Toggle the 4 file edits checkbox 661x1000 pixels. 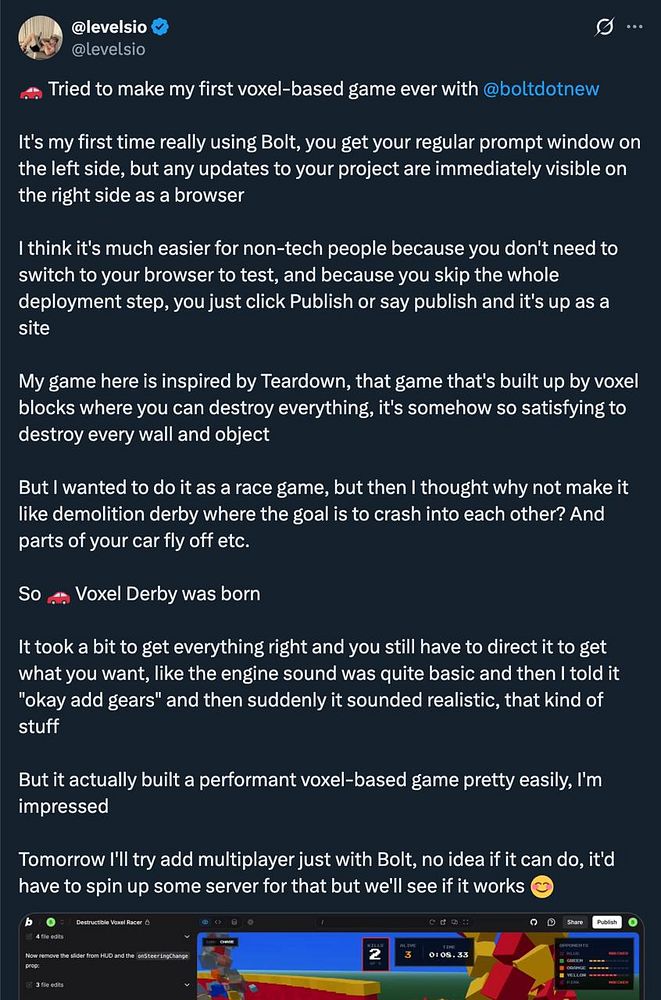pos(29,937)
